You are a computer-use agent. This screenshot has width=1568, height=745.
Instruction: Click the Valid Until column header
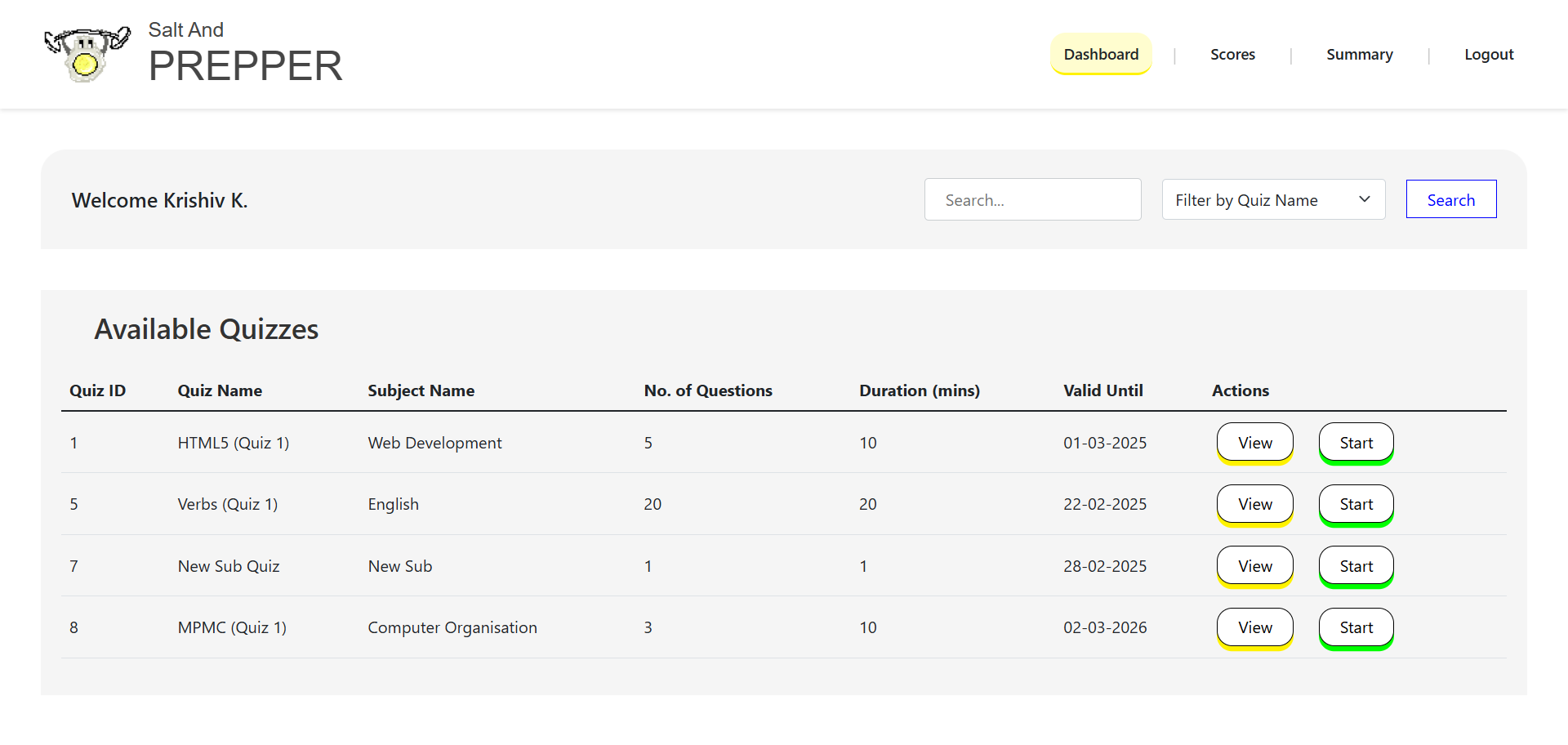tap(1102, 390)
